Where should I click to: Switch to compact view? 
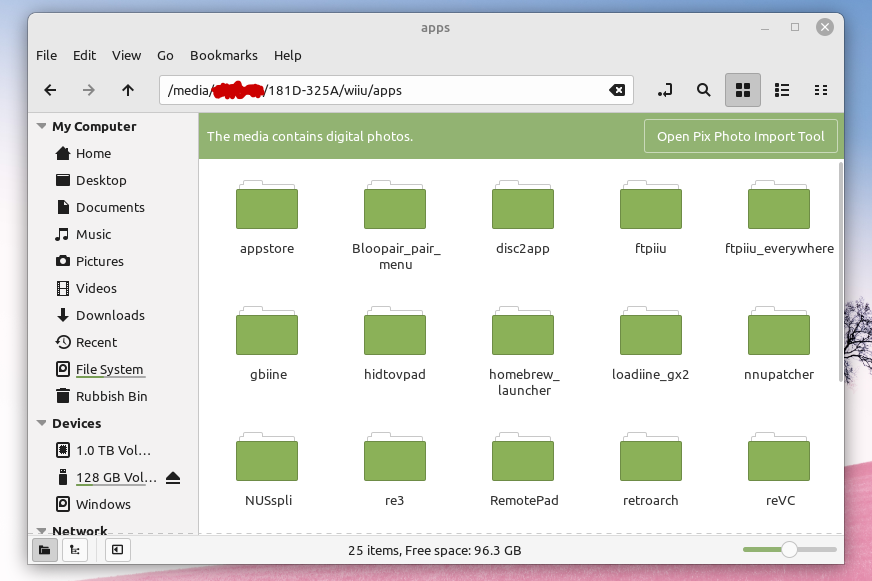point(821,90)
